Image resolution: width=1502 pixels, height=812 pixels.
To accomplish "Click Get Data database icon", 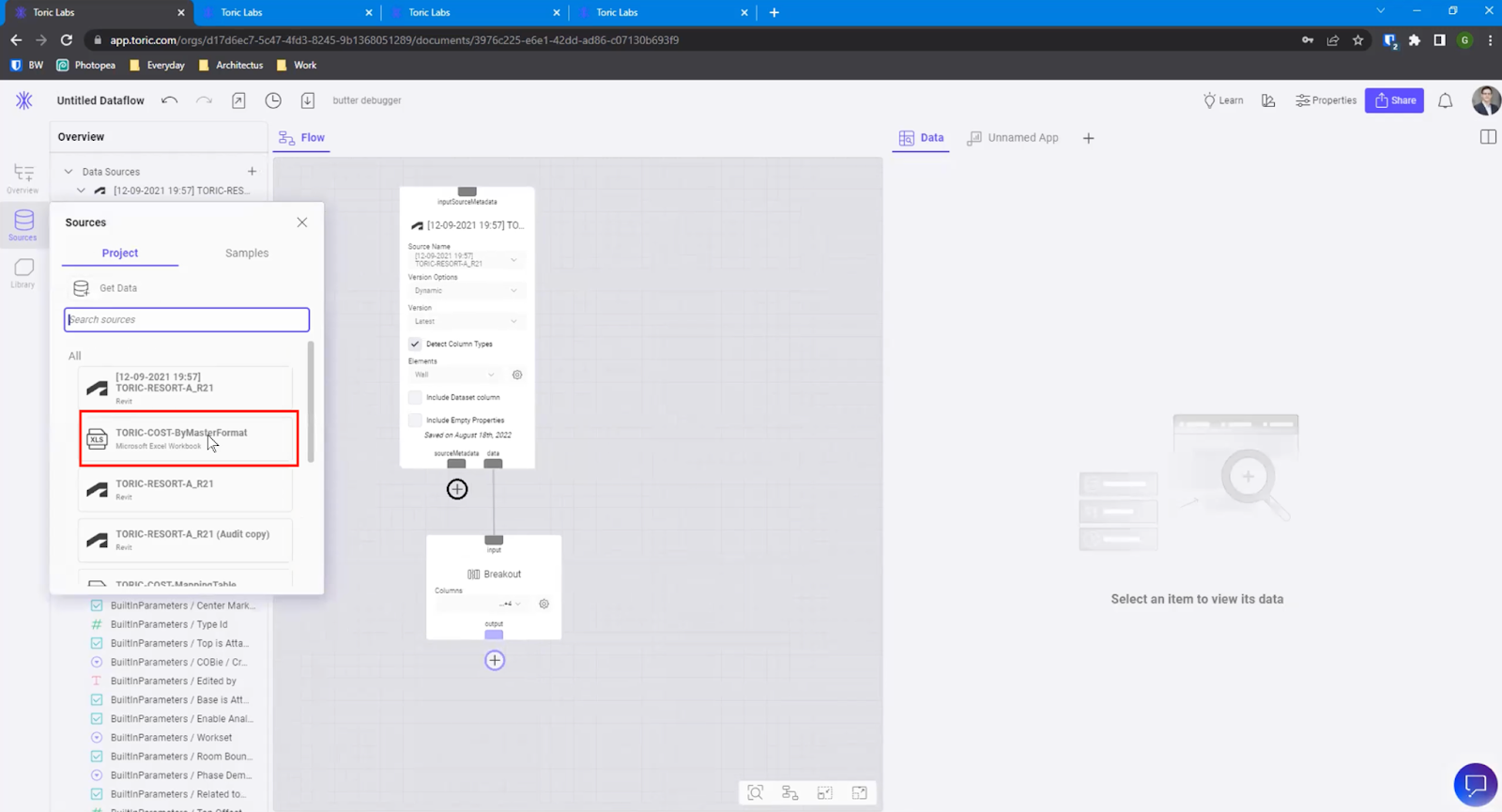I will click(x=82, y=288).
